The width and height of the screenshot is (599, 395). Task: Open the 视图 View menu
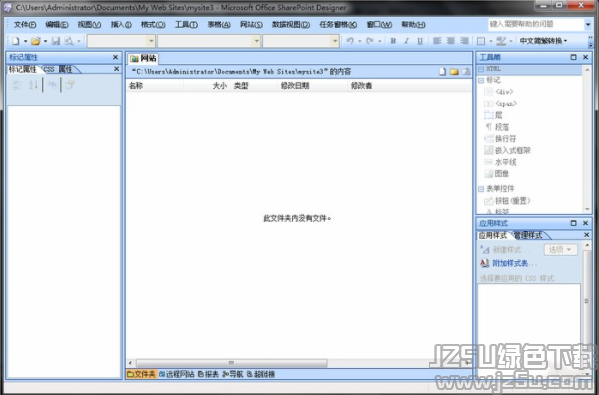[89, 24]
